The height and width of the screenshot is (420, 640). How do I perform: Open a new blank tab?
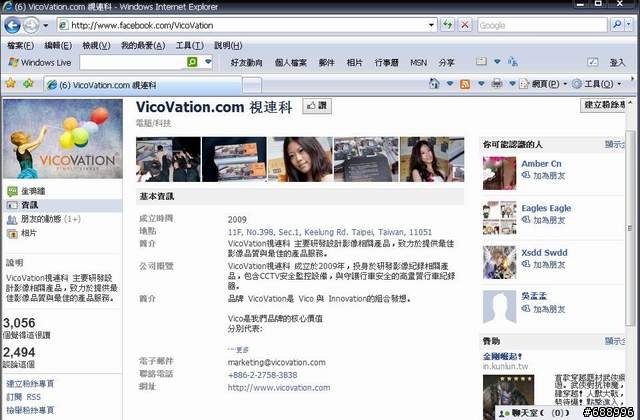click(x=252, y=85)
